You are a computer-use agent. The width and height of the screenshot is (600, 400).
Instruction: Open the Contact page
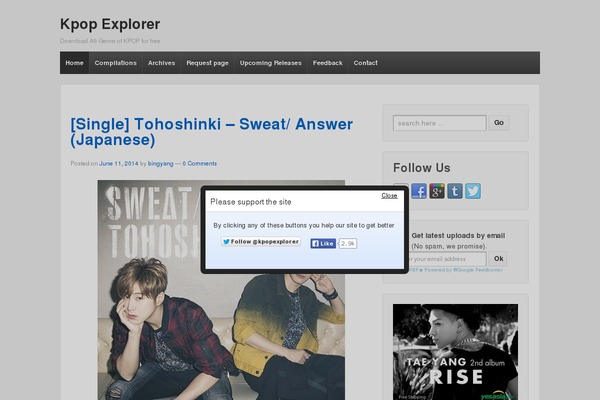(365, 63)
